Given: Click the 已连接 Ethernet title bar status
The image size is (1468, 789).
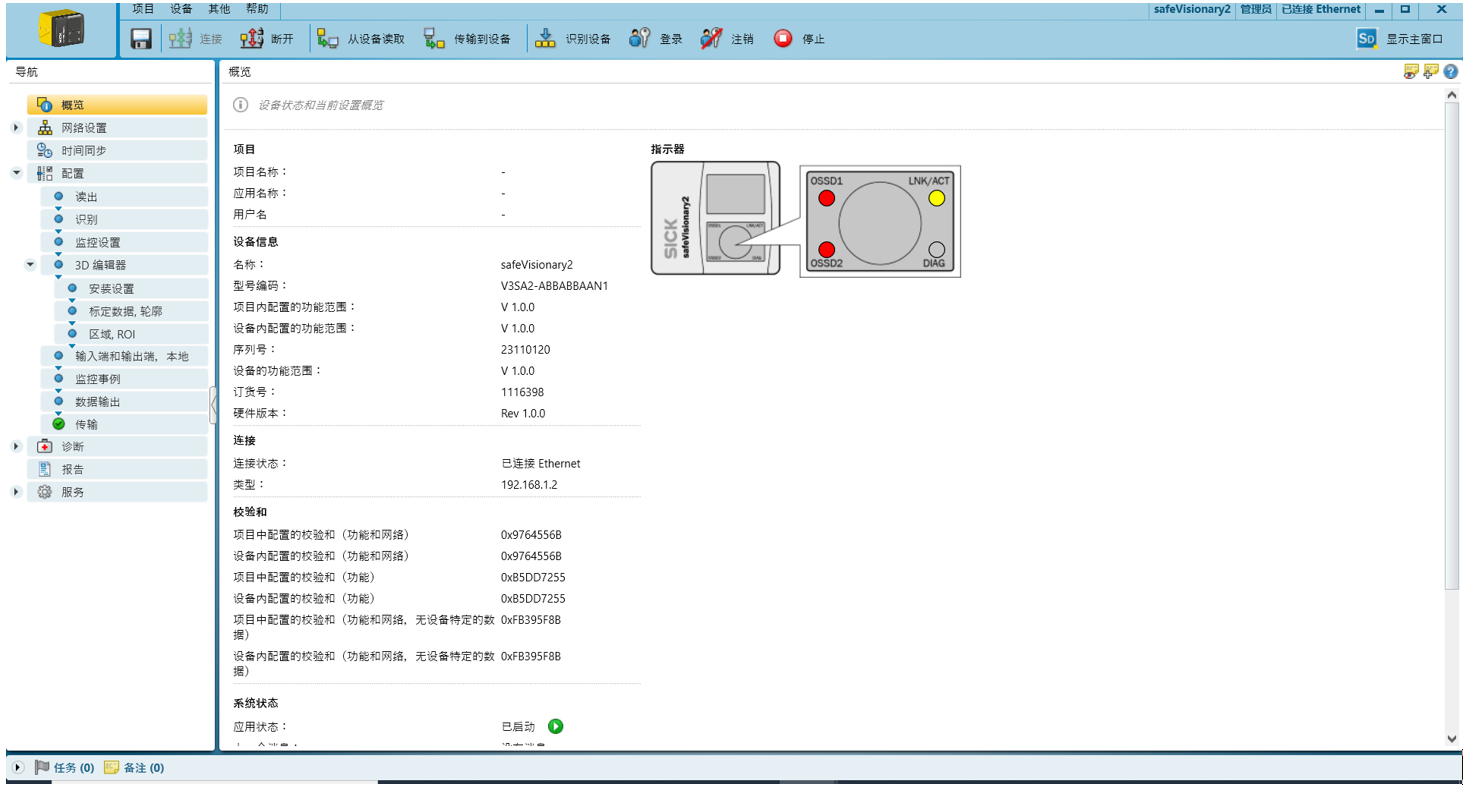Looking at the screenshot, I should tap(1321, 9).
